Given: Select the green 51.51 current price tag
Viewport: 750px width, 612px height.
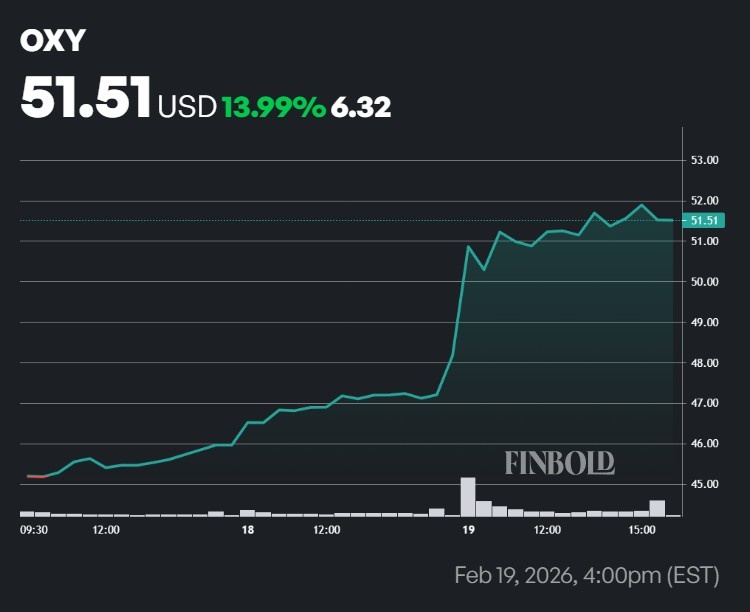Looking at the screenshot, I should pos(704,220).
